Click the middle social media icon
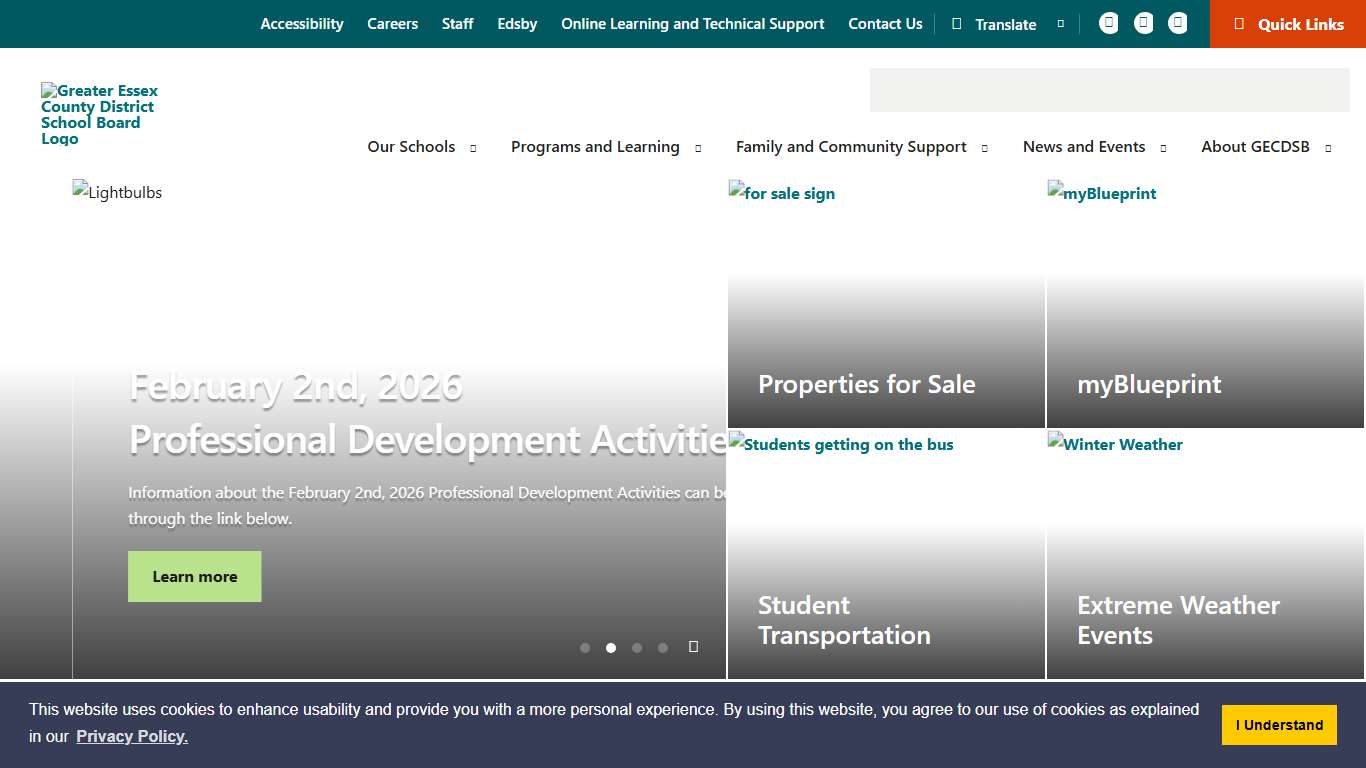Screen dimensions: 1366x768 click(1143, 22)
